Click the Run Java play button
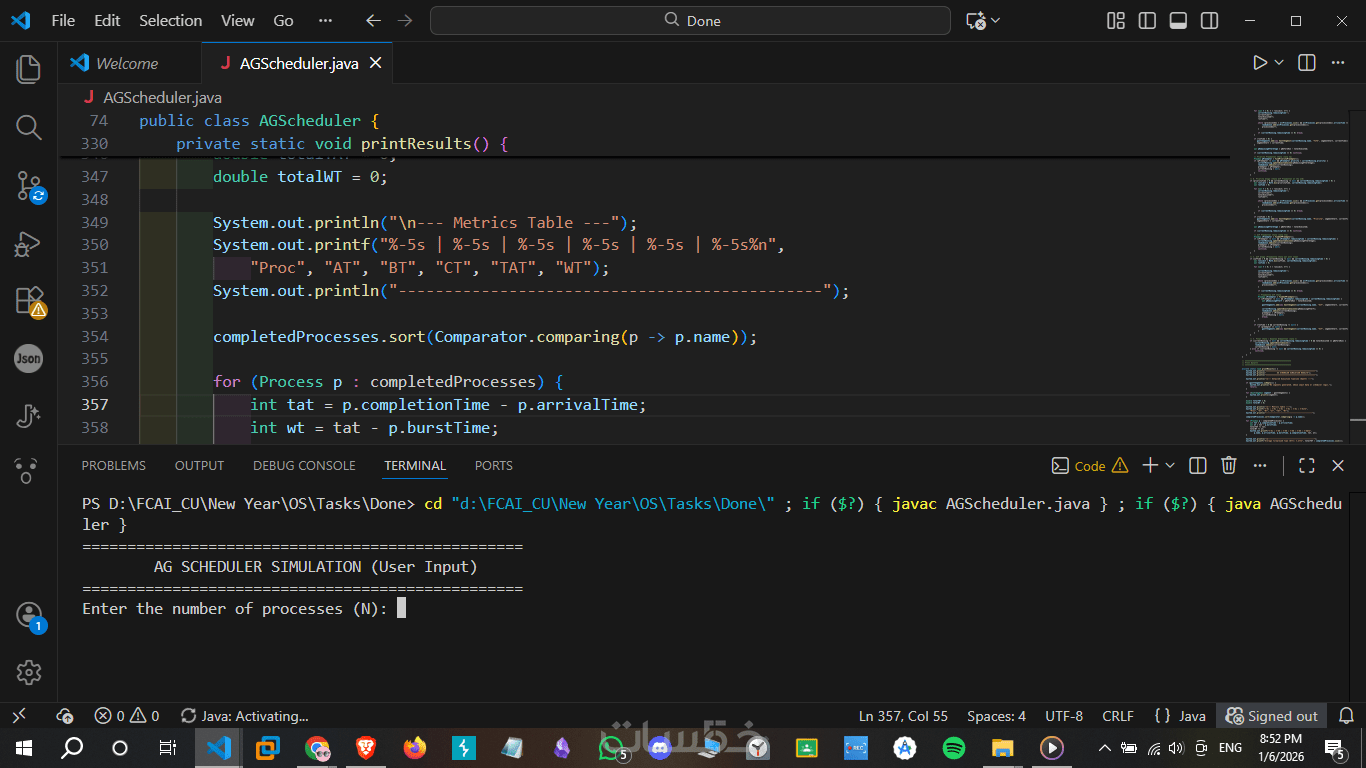This screenshot has height=768, width=1366. (x=1260, y=63)
